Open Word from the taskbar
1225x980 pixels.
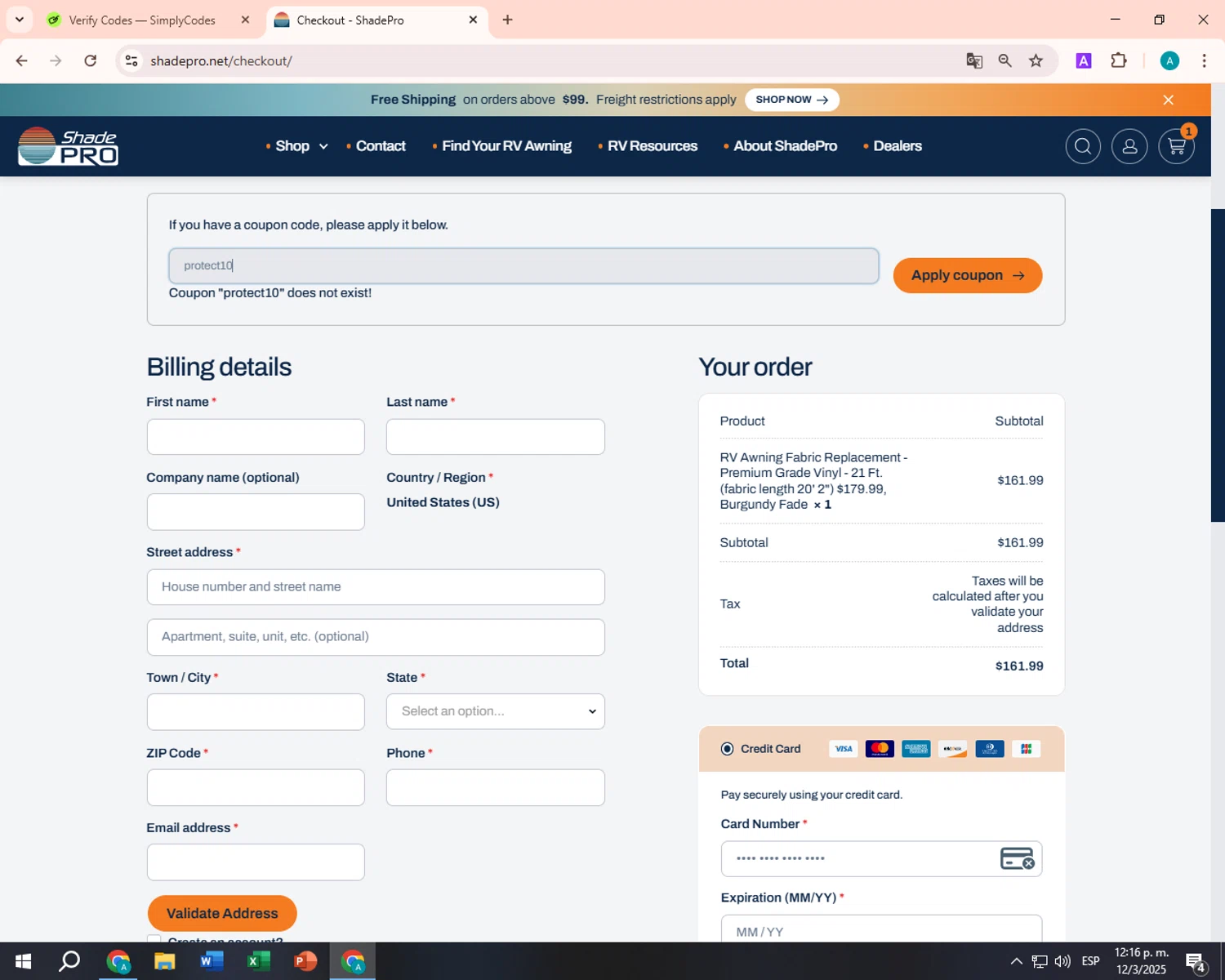(x=211, y=961)
